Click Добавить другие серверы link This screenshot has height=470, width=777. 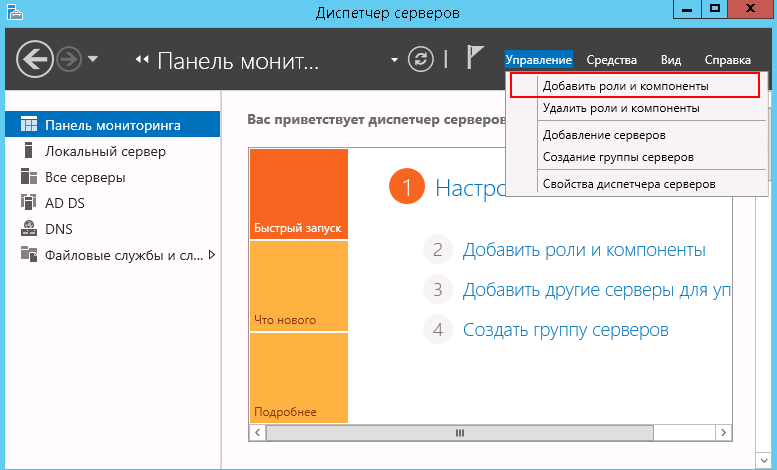pos(597,290)
